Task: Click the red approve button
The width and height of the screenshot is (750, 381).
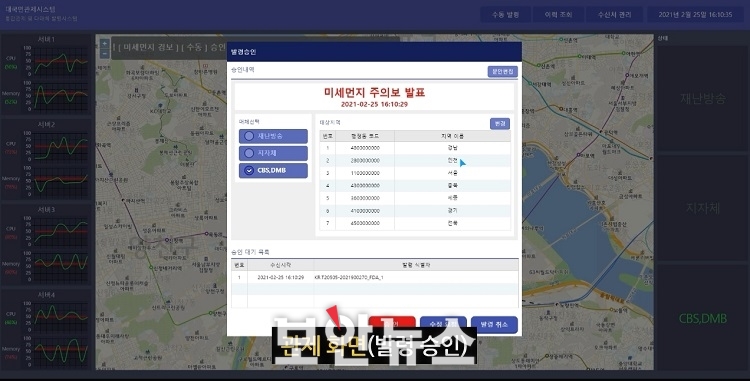Action: click(392, 323)
